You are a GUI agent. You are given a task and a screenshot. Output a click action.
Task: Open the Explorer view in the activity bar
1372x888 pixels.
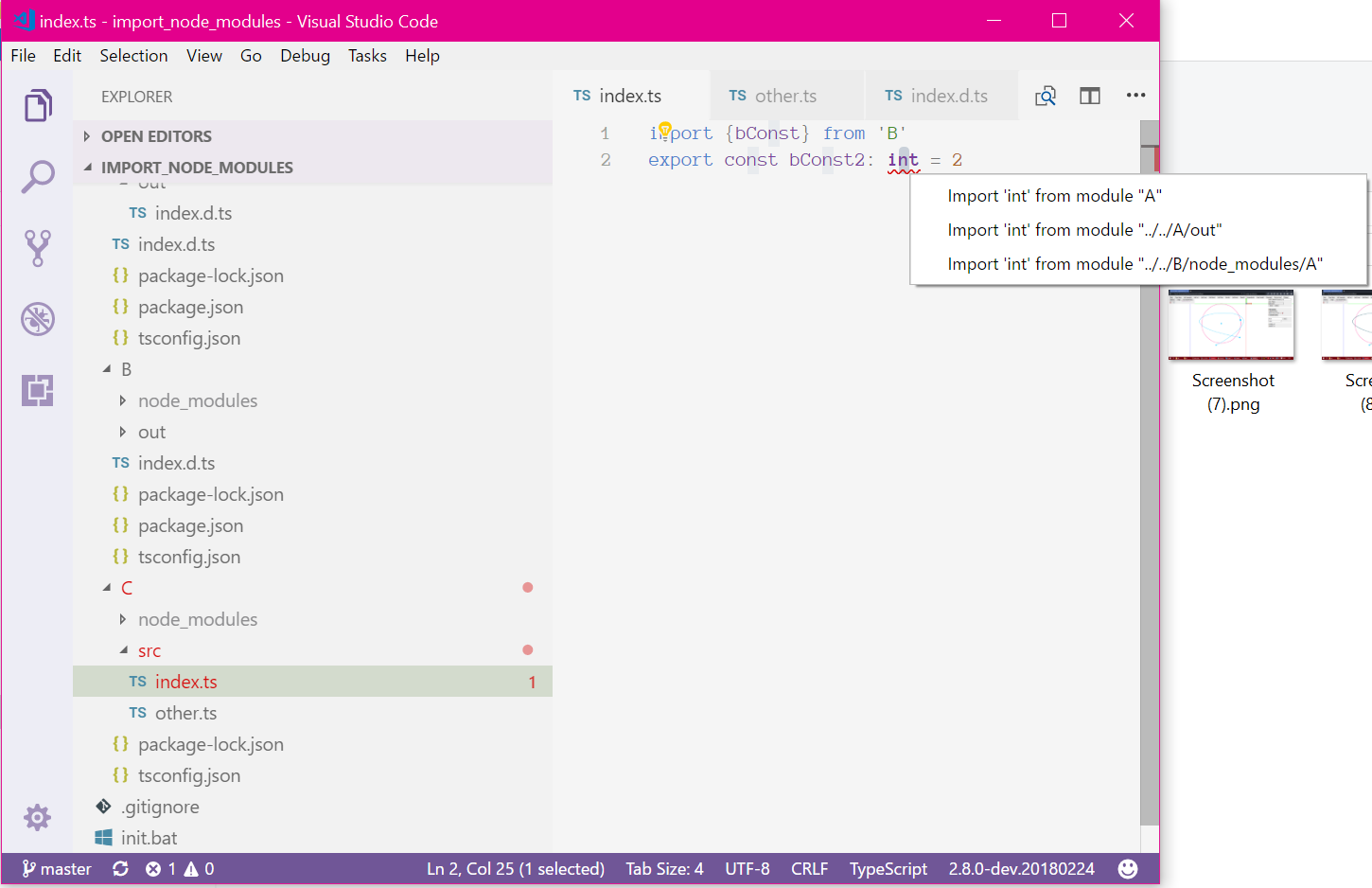pyautogui.click(x=37, y=104)
